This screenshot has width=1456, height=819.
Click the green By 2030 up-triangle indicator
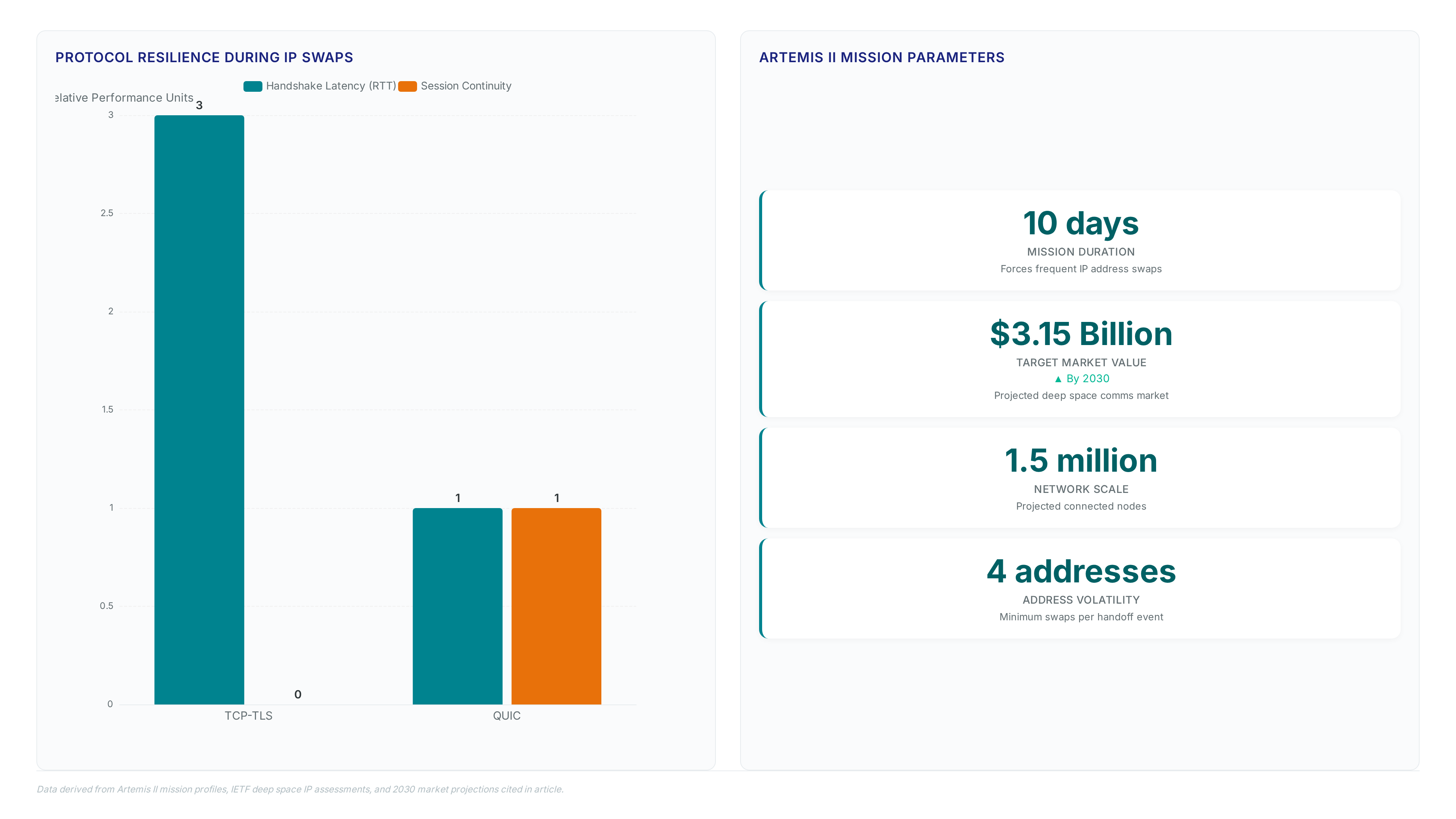[1058, 379]
